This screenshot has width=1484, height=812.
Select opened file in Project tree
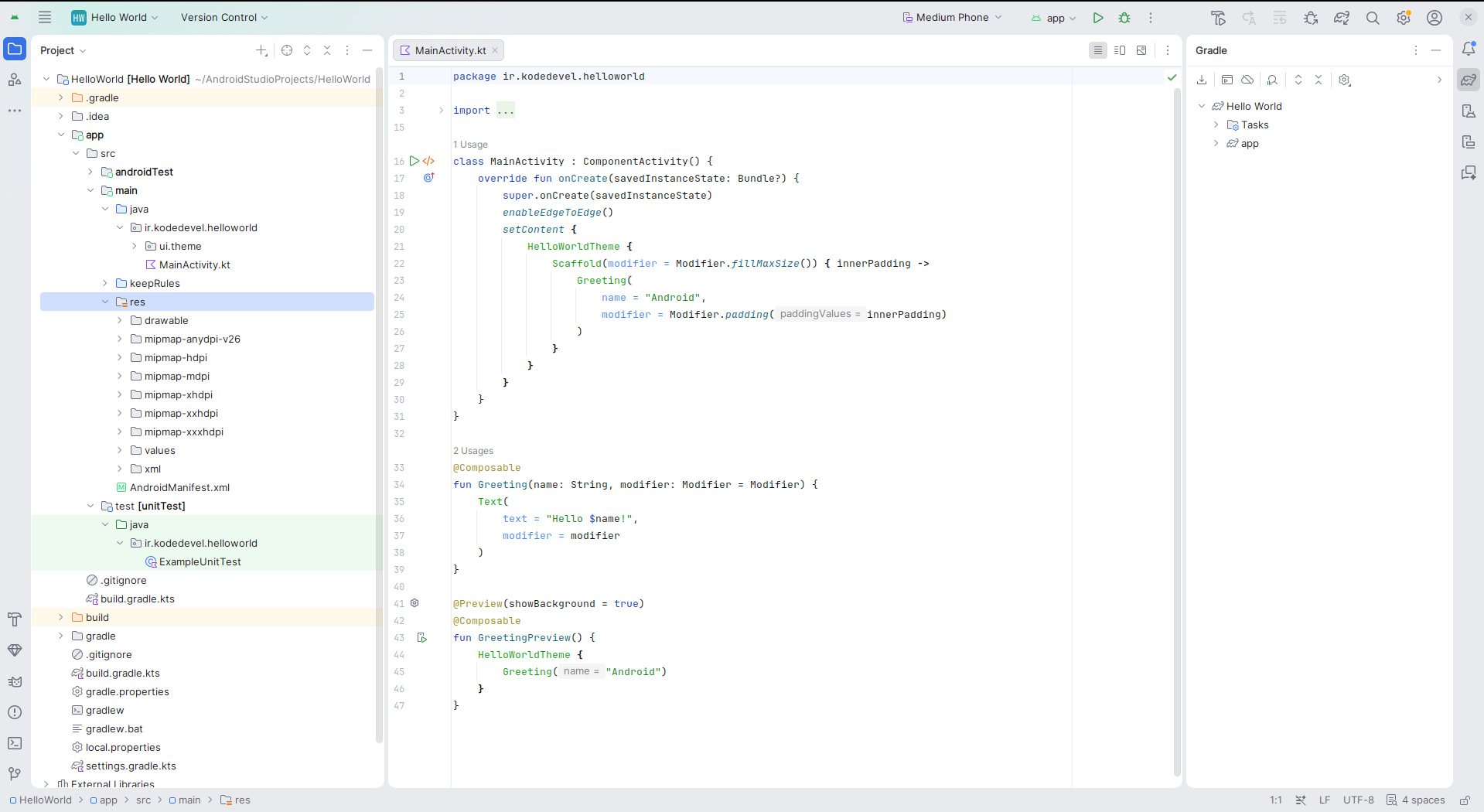(x=287, y=50)
